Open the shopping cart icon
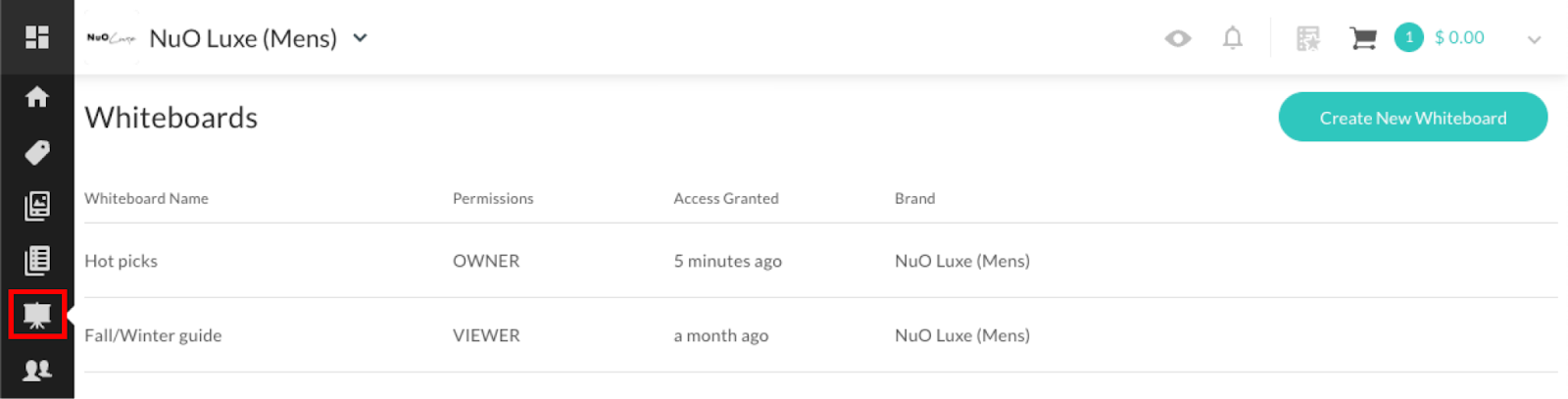Screen dimensions: 1568x399 pyautogui.click(x=1362, y=38)
